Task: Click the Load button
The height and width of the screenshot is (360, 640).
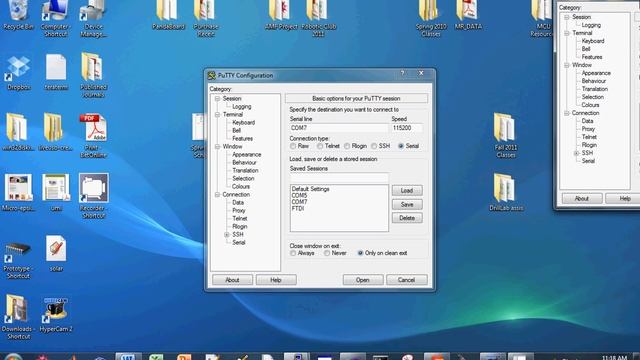Action: click(x=407, y=191)
